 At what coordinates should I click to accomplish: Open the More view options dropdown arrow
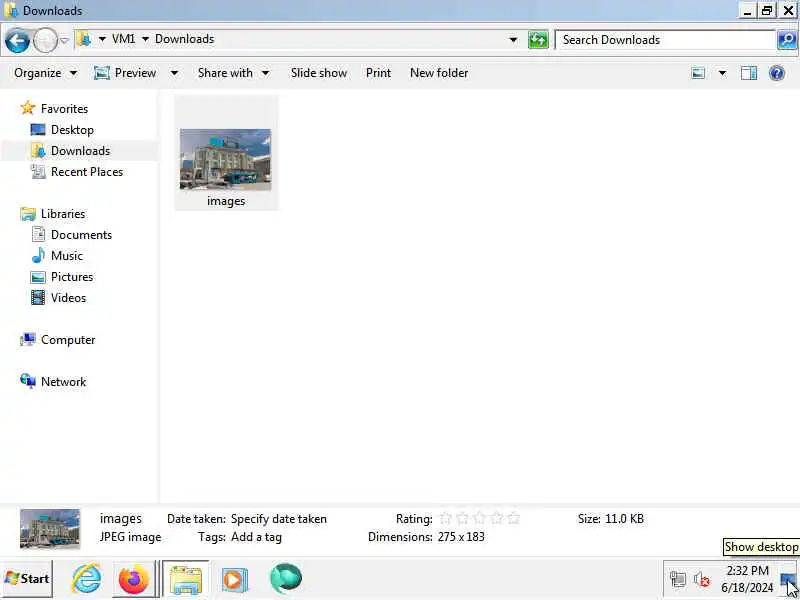tap(722, 73)
